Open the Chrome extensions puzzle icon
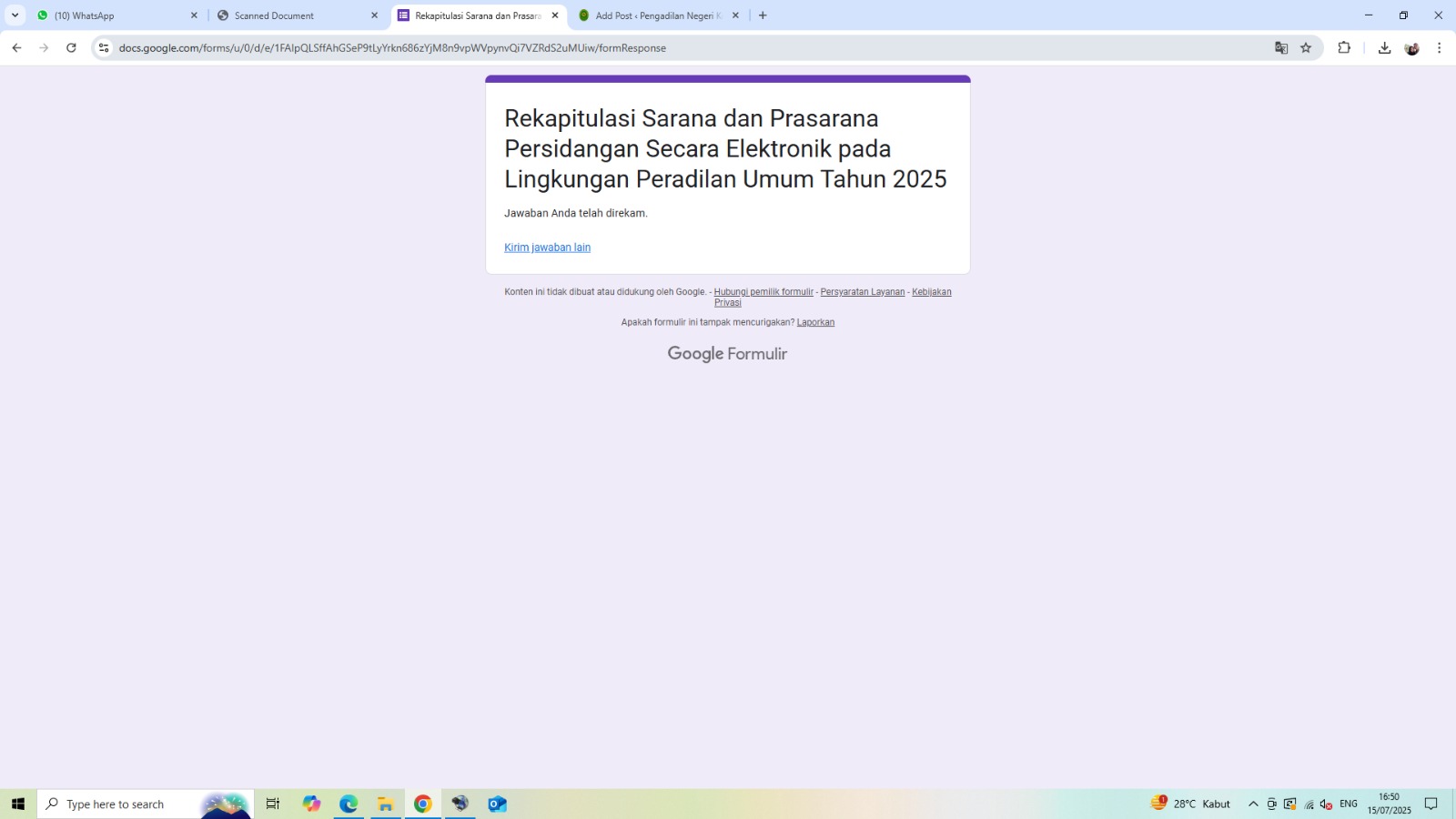Viewport: 1456px width, 819px height. point(1344,48)
